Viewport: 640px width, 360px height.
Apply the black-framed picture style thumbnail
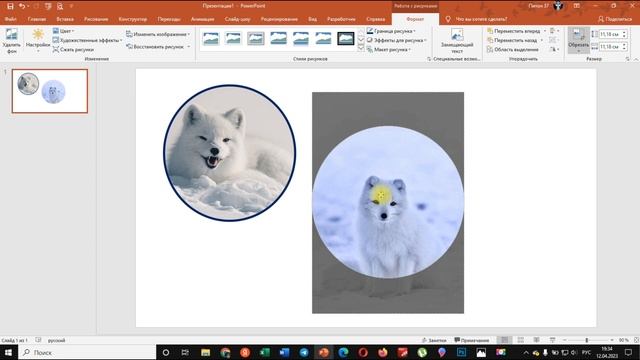click(346, 38)
